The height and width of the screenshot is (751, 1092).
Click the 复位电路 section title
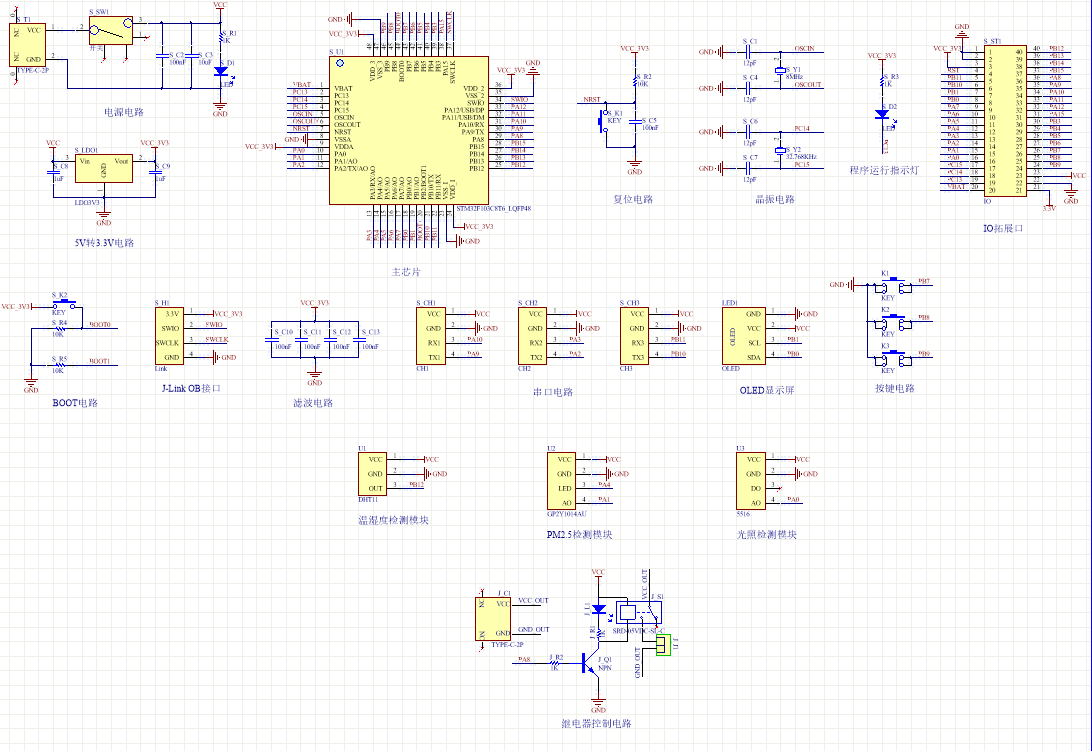pyautogui.click(x=633, y=199)
